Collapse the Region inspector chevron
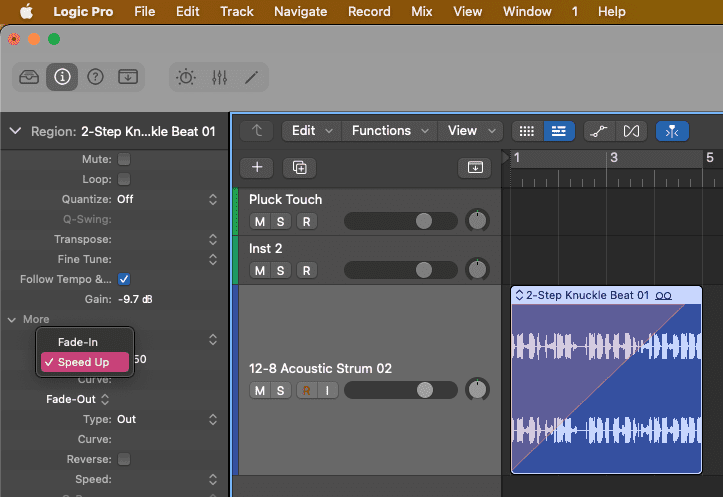This screenshot has width=723, height=497. [x=15, y=131]
